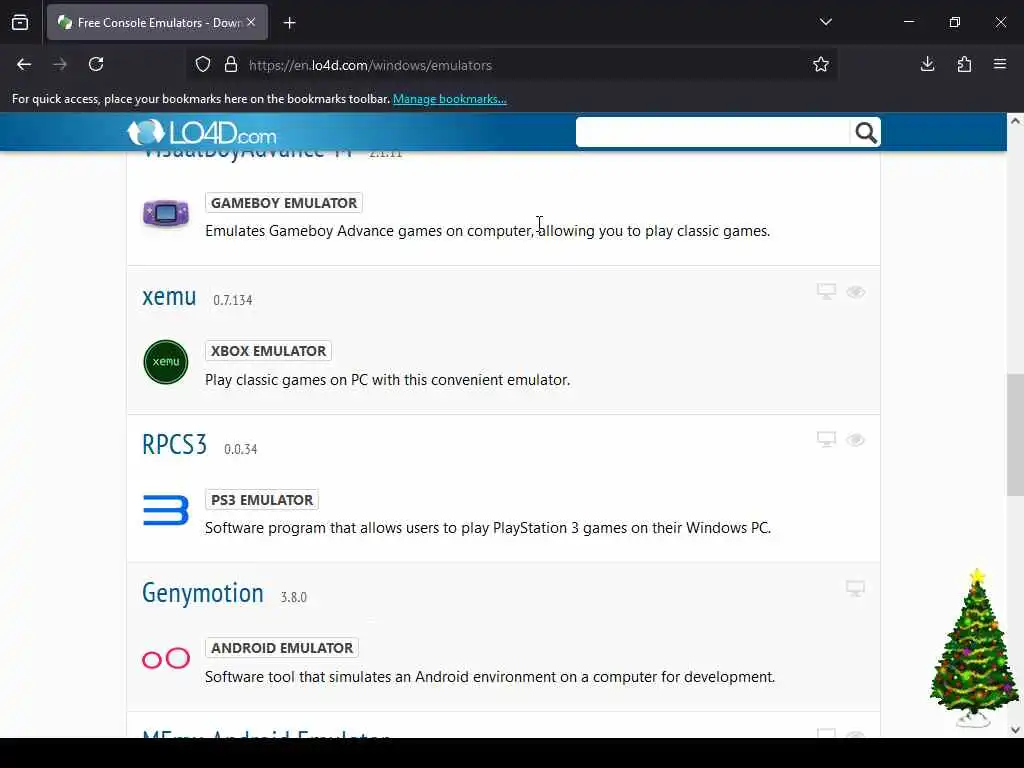Open the xemu title link
Viewport: 1024px width, 768px height.
[x=169, y=296]
